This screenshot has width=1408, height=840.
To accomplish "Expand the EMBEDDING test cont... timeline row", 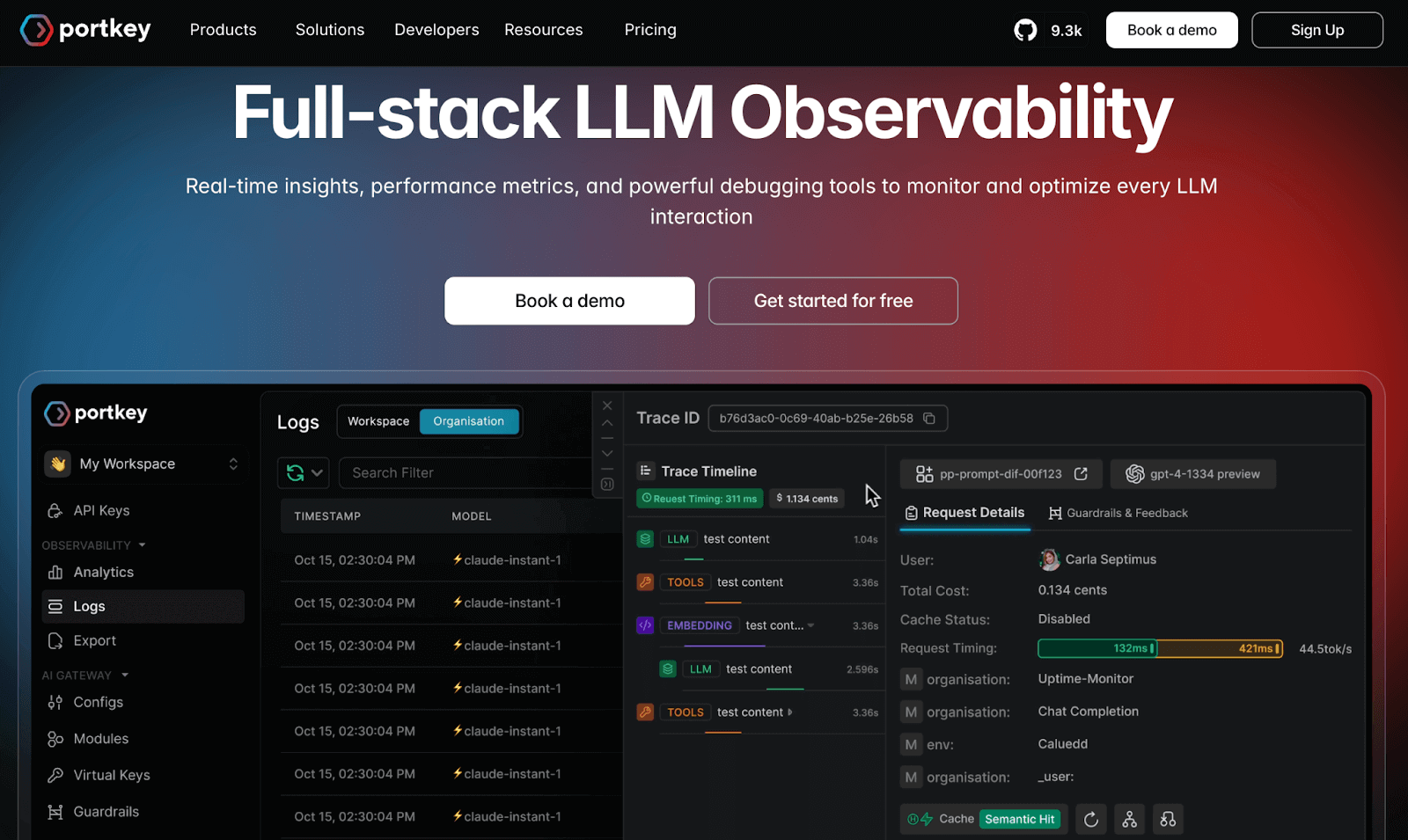I will tap(810, 625).
